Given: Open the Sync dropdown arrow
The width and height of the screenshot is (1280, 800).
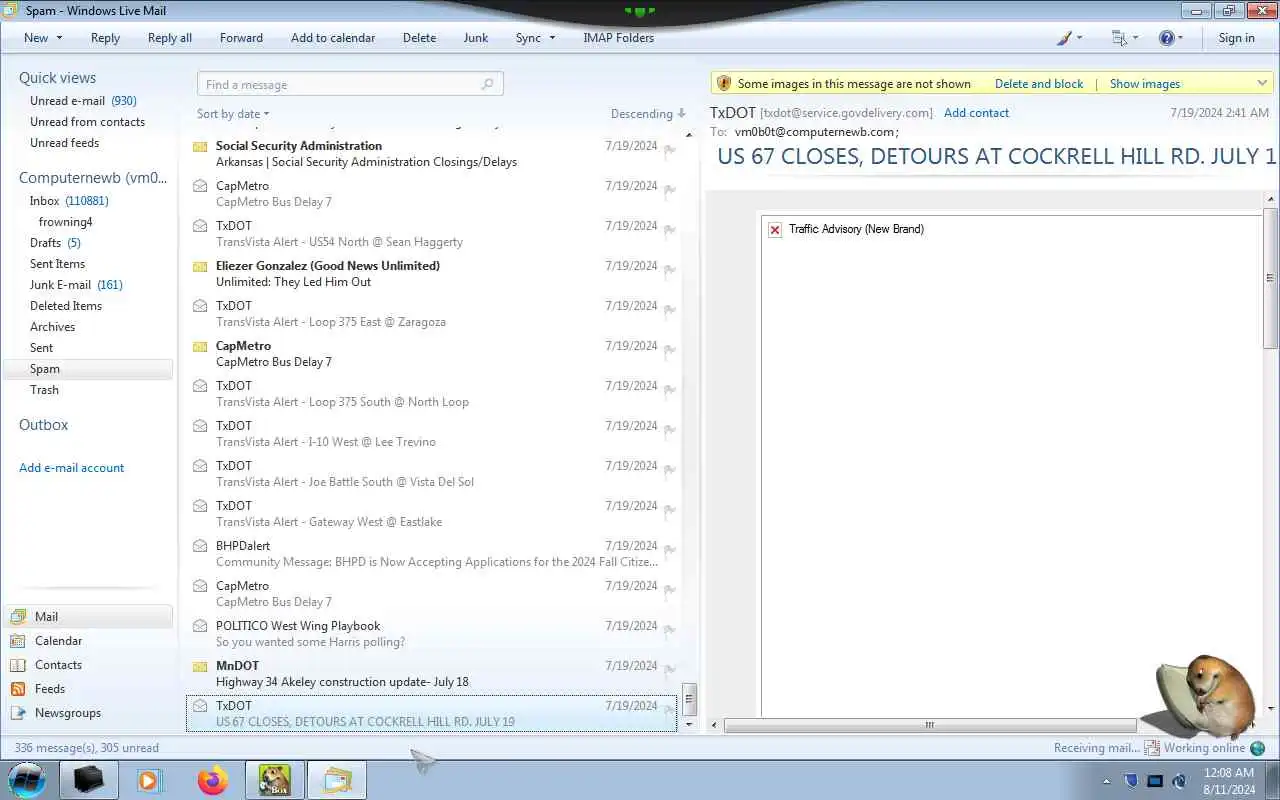Looking at the screenshot, I should [x=552, y=38].
